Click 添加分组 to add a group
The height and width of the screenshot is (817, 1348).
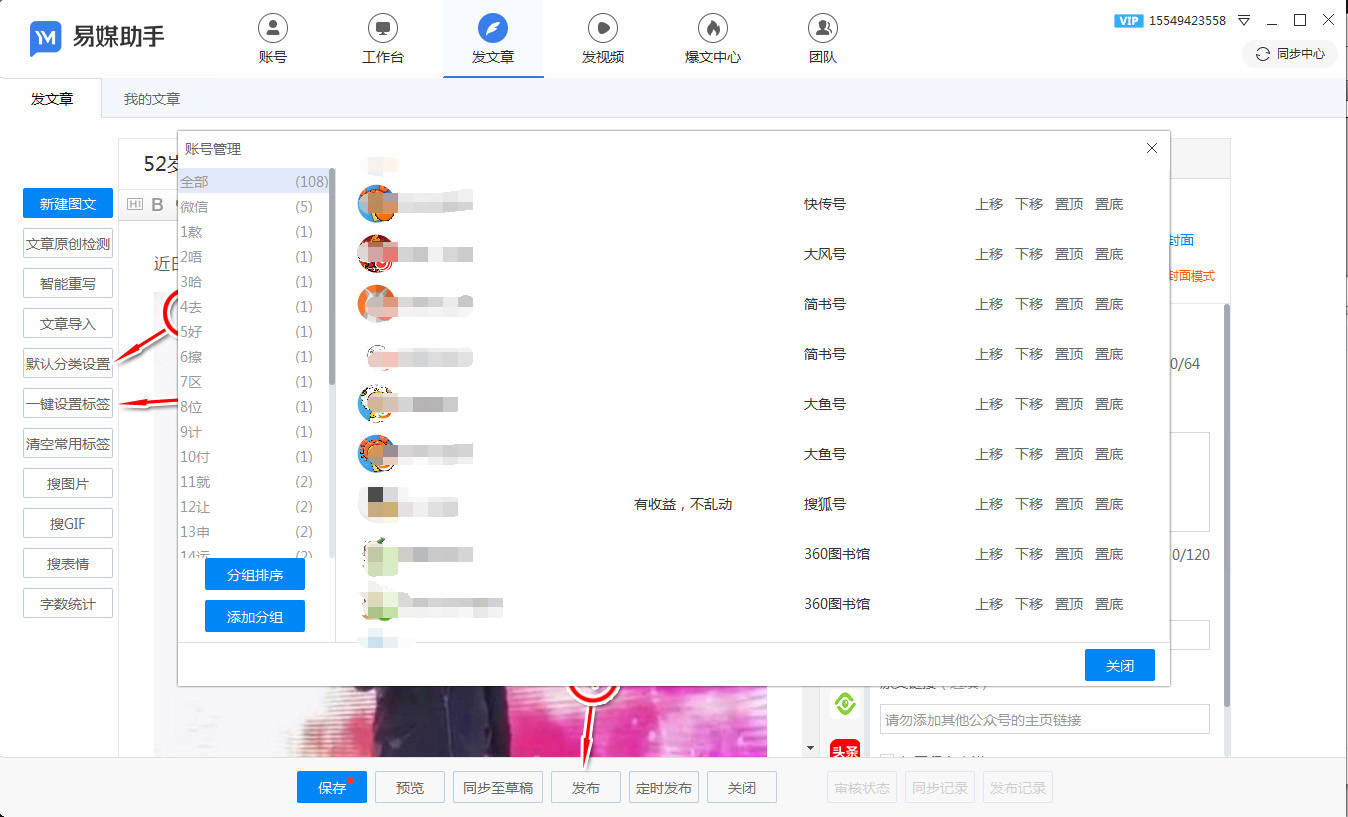254,616
